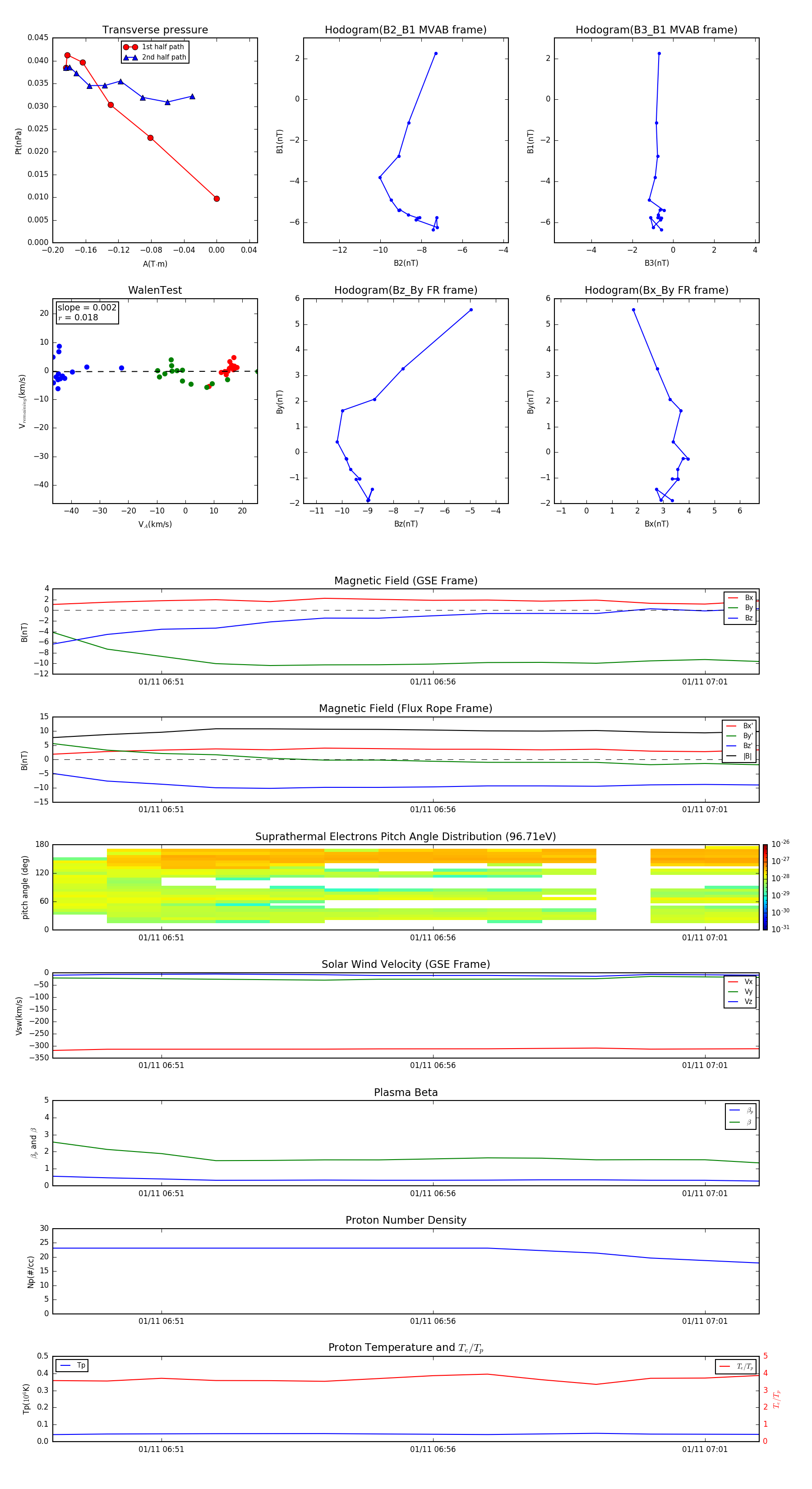
Task: Click '01/11 06:51' tick under Solar Wind Velocity
Action: pos(161,1065)
